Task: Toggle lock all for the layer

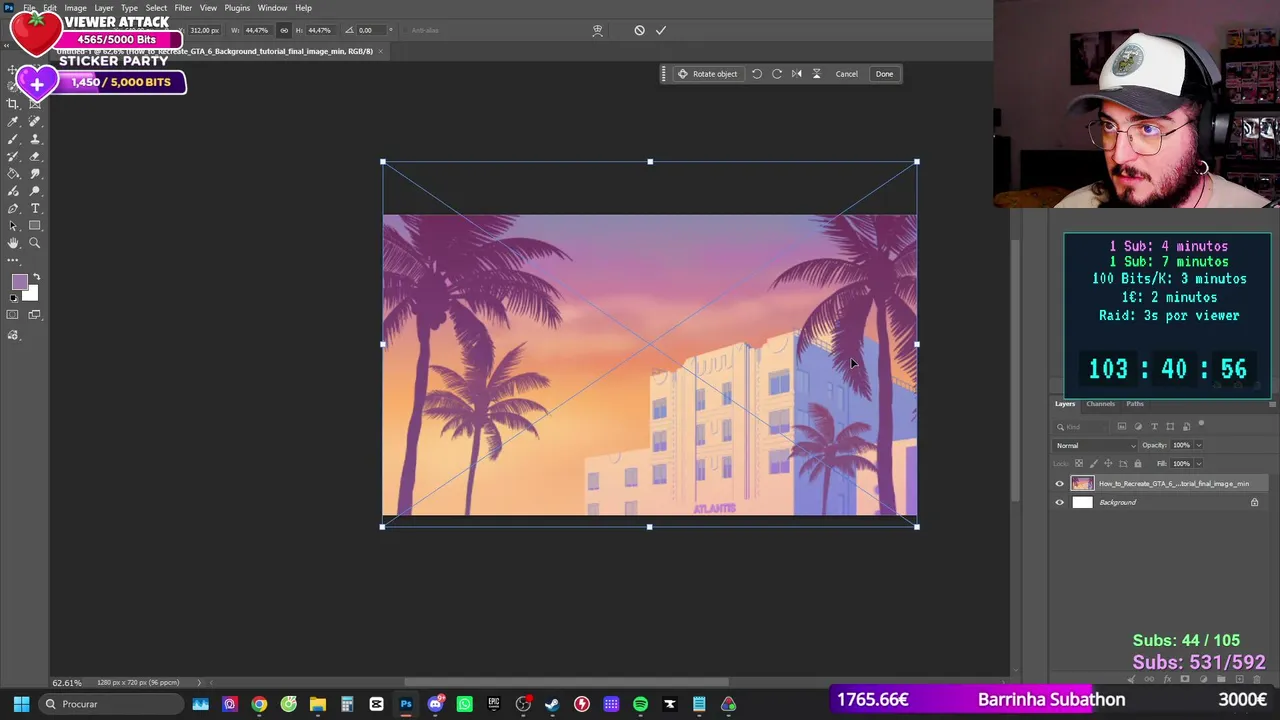Action: (1138, 464)
